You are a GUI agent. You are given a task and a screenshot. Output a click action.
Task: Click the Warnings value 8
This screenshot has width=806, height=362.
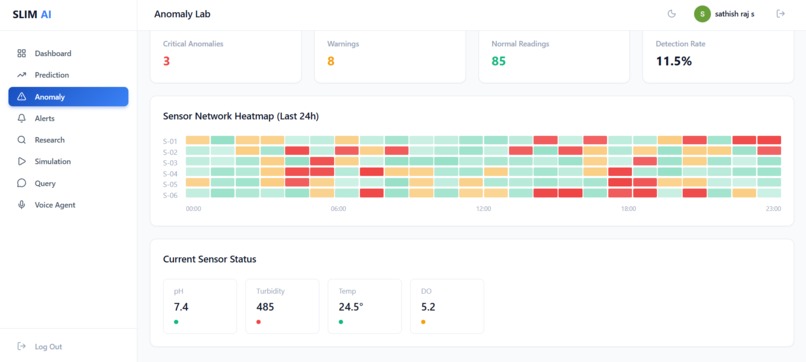pyautogui.click(x=331, y=61)
